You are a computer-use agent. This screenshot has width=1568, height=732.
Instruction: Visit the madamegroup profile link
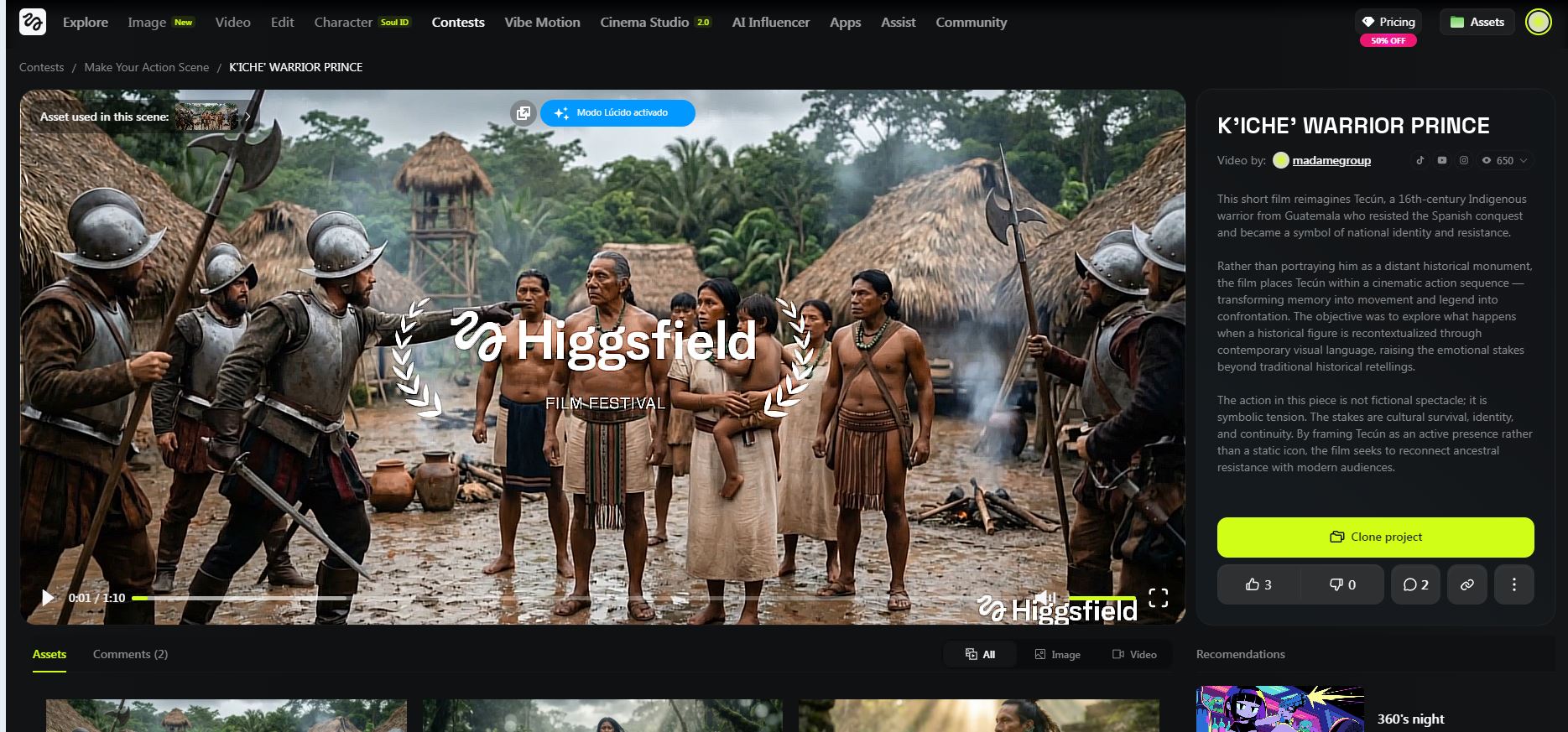pyautogui.click(x=1331, y=160)
